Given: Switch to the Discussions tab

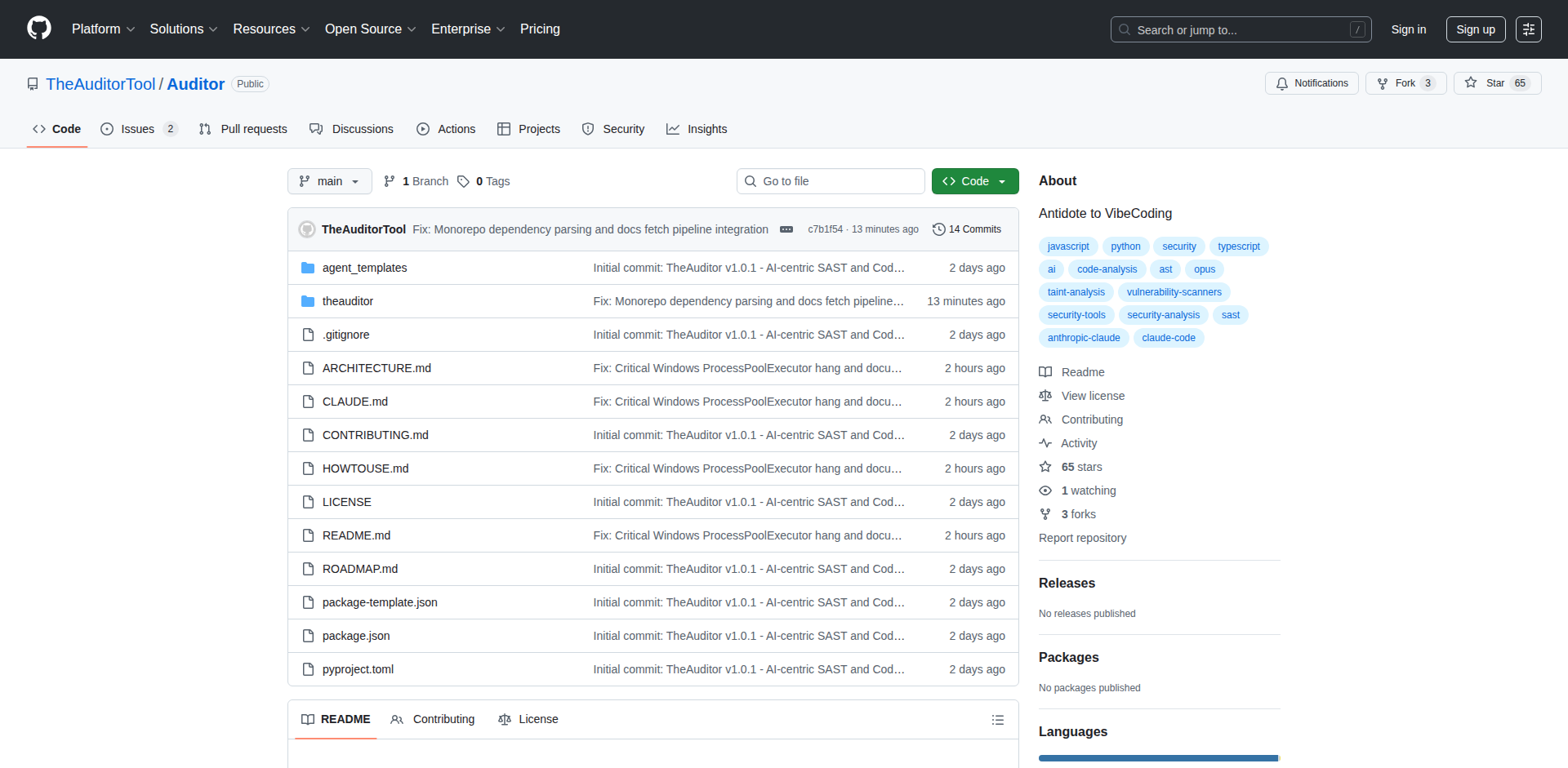Looking at the screenshot, I should [x=351, y=129].
